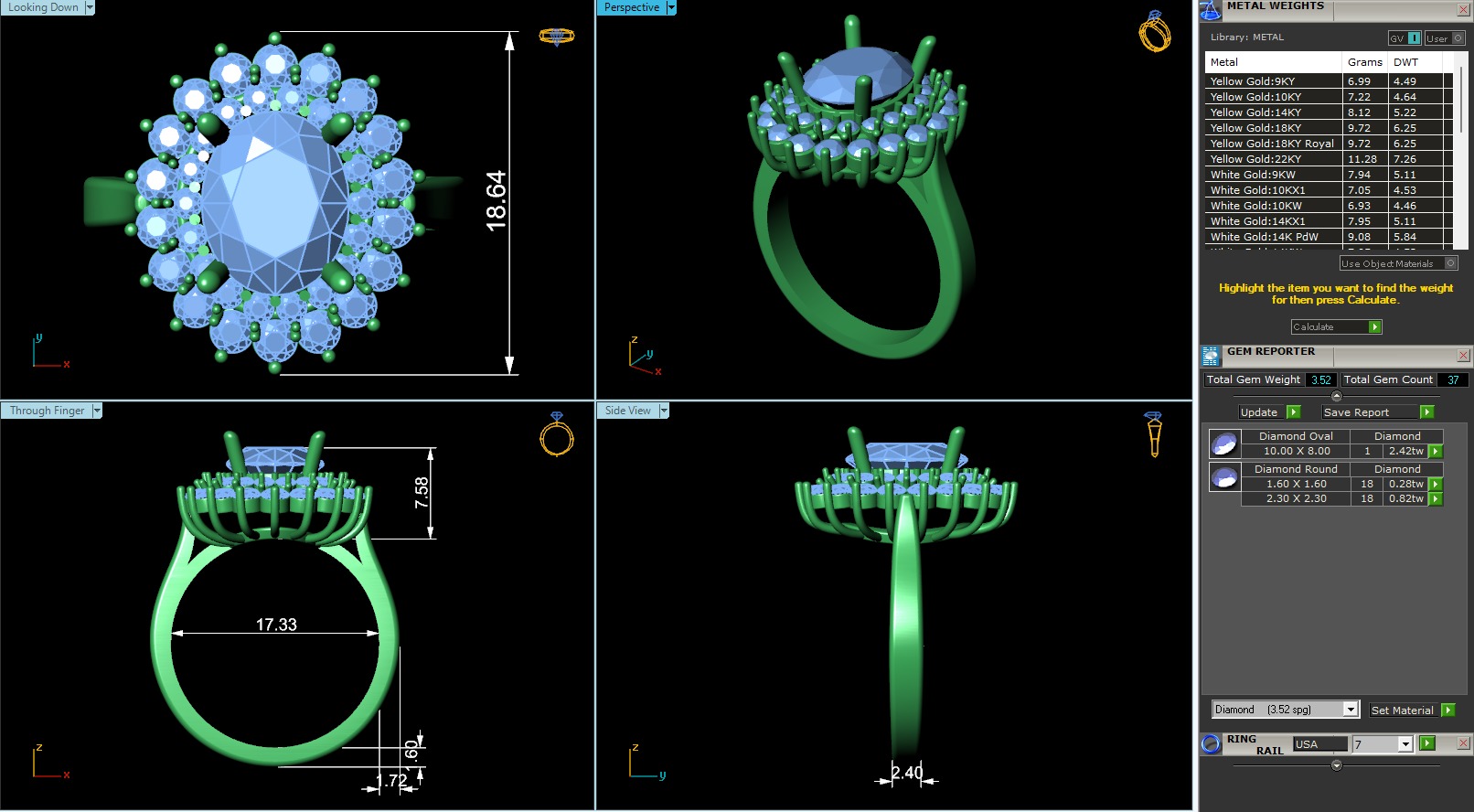The width and height of the screenshot is (1474, 812).
Task: Select the Yellow Gold:9KY row
Action: (x=1329, y=81)
